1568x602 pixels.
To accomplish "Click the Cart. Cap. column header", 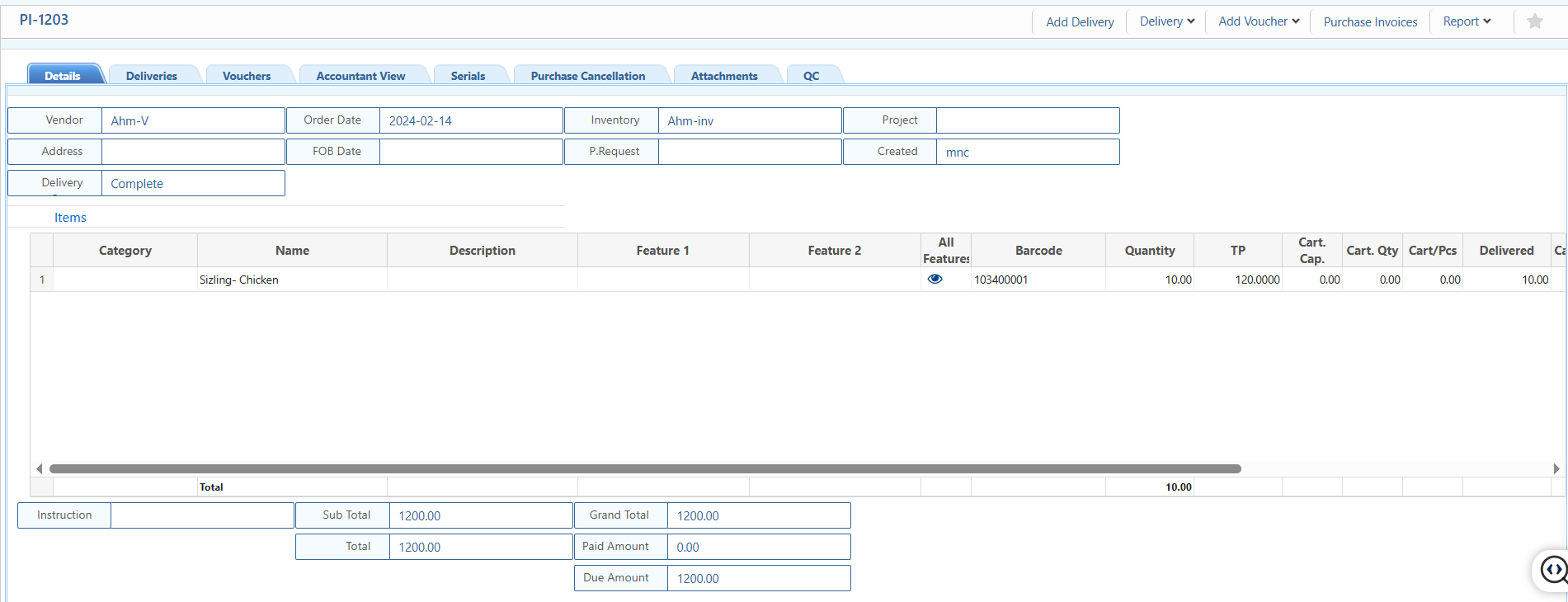I will pyautogui.click(x=1312, y=250).
